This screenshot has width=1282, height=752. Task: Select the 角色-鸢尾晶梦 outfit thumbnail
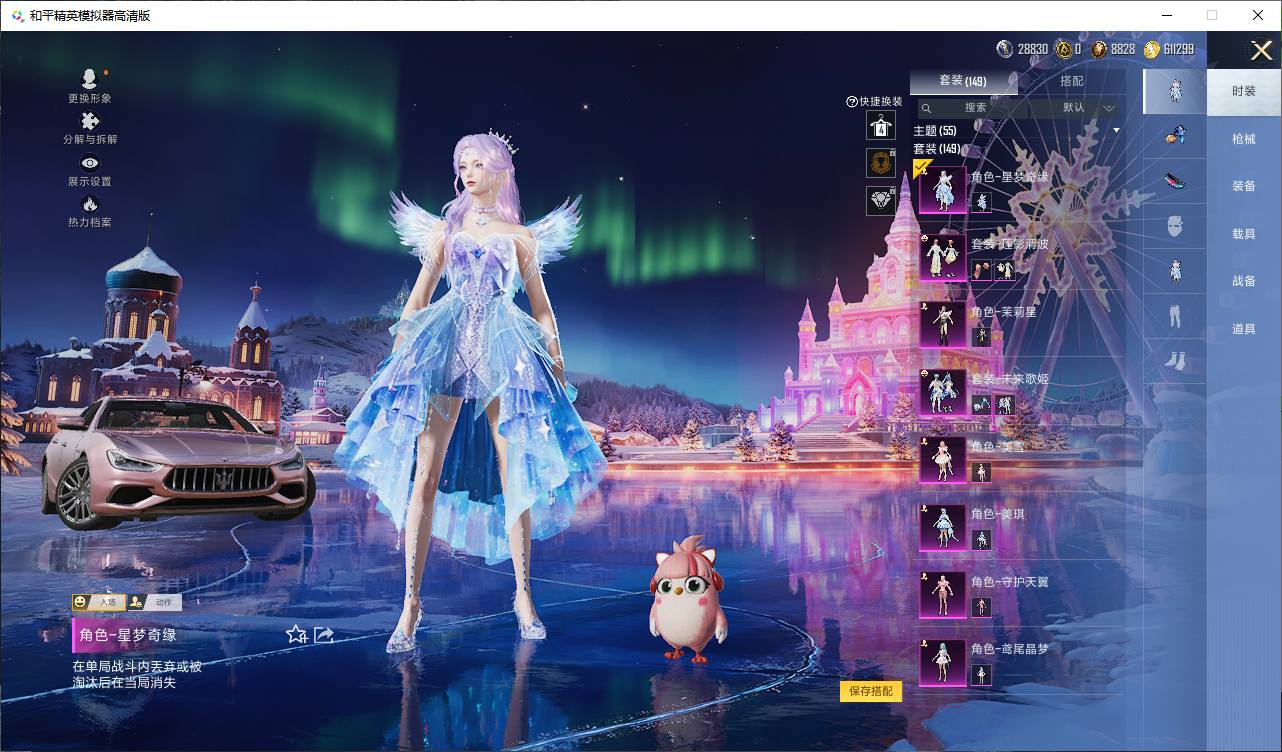(943, 662)
